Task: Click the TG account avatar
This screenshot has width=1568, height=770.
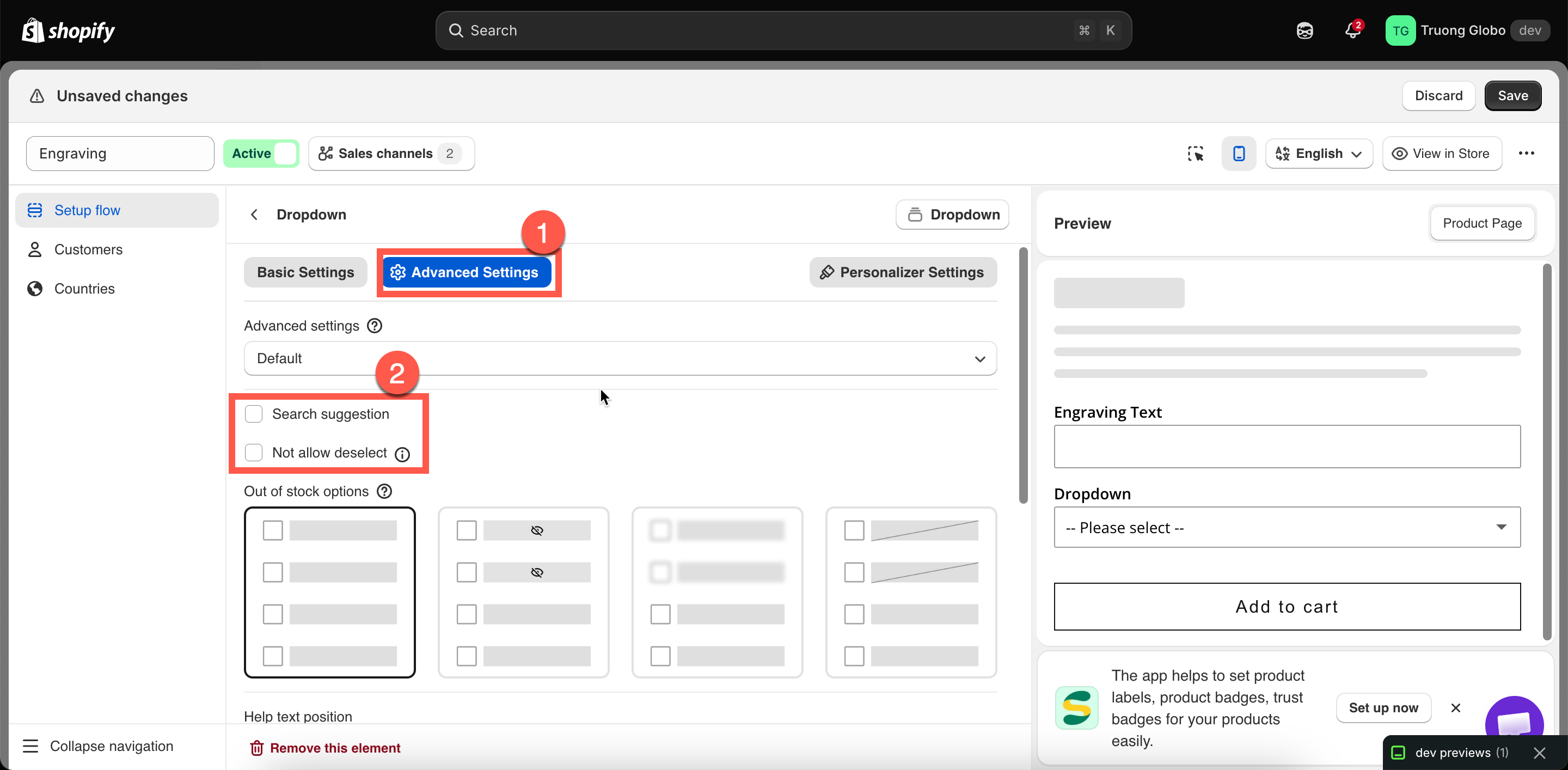Action: click(1400, 30)
